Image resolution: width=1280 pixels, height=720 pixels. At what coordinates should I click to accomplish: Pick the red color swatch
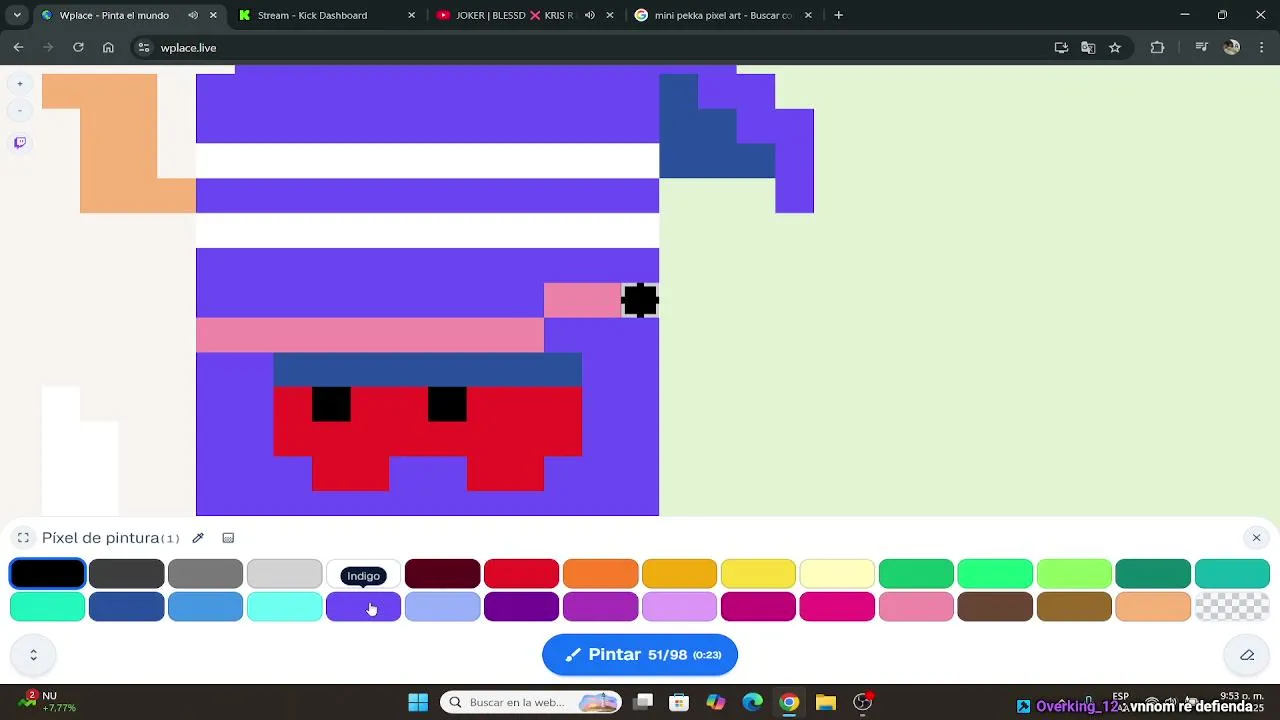click(x=521, y=574)
